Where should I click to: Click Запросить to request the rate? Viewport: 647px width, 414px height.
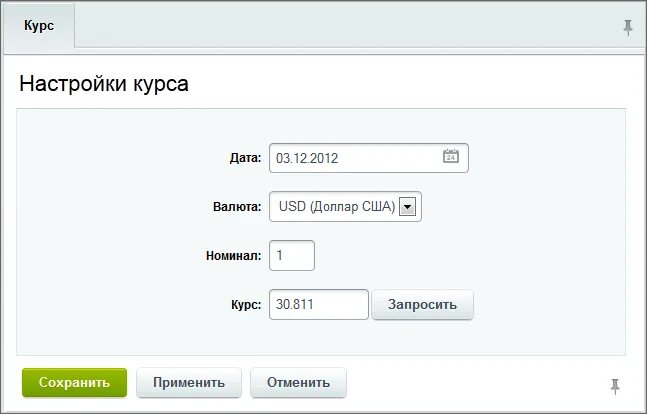pyautogui.click(x=422, y=305)
